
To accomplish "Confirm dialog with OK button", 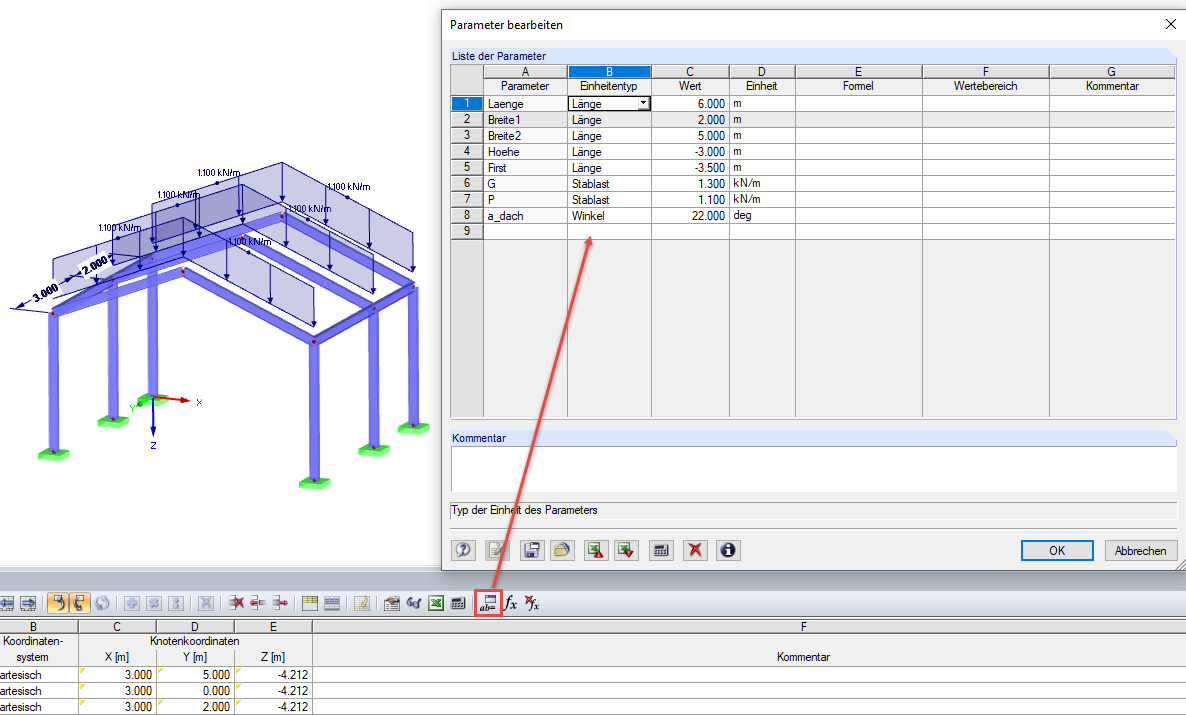I will click(1057, 551).
